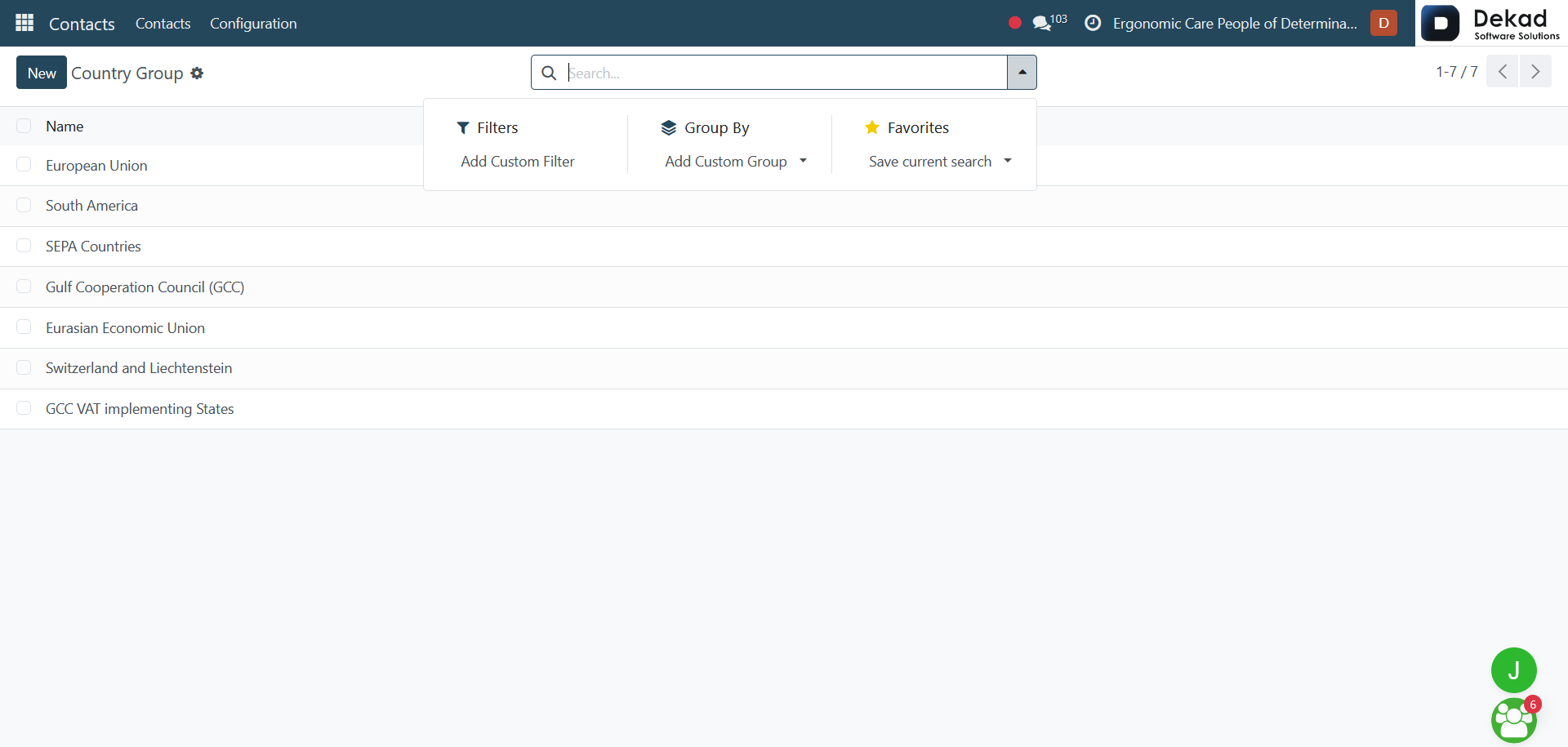Open the green J chat bubble

click(x=1514, y=670)
